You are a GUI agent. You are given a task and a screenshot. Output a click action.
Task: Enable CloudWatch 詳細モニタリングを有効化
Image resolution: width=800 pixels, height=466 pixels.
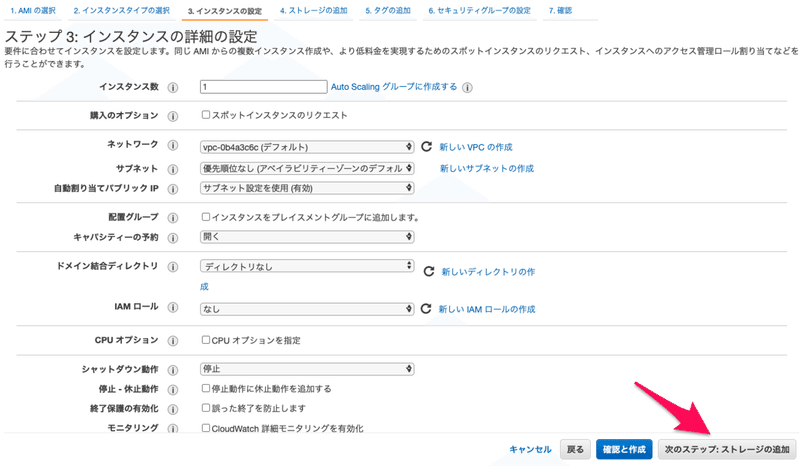pos(206,428)
